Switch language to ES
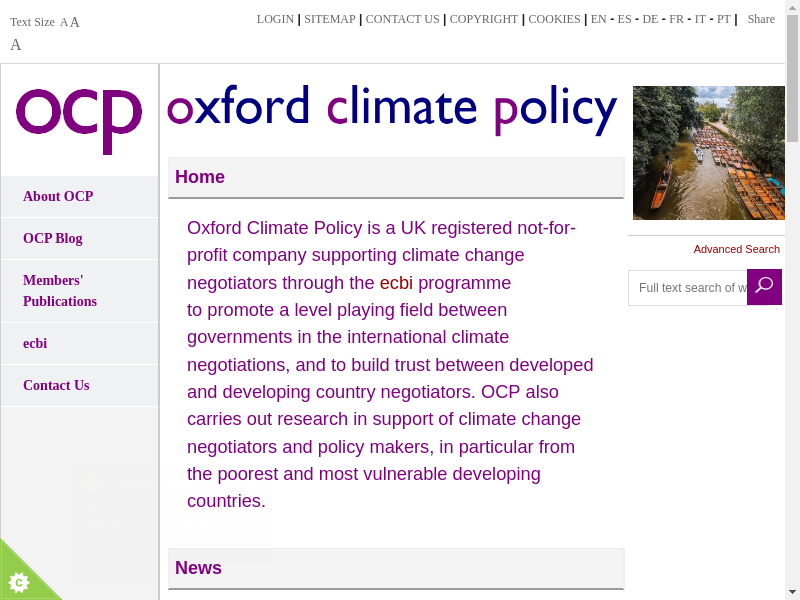Screen dimensions: 800x600 coord(624,19)
